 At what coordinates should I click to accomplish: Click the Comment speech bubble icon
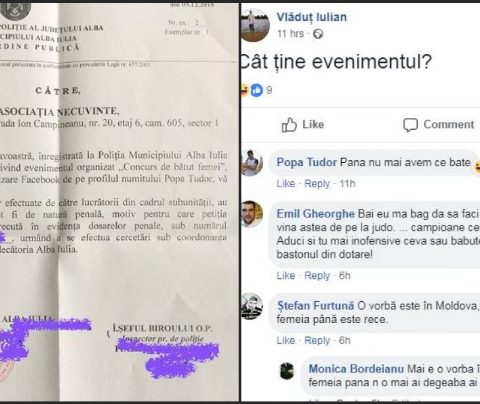tap(410, 125)
